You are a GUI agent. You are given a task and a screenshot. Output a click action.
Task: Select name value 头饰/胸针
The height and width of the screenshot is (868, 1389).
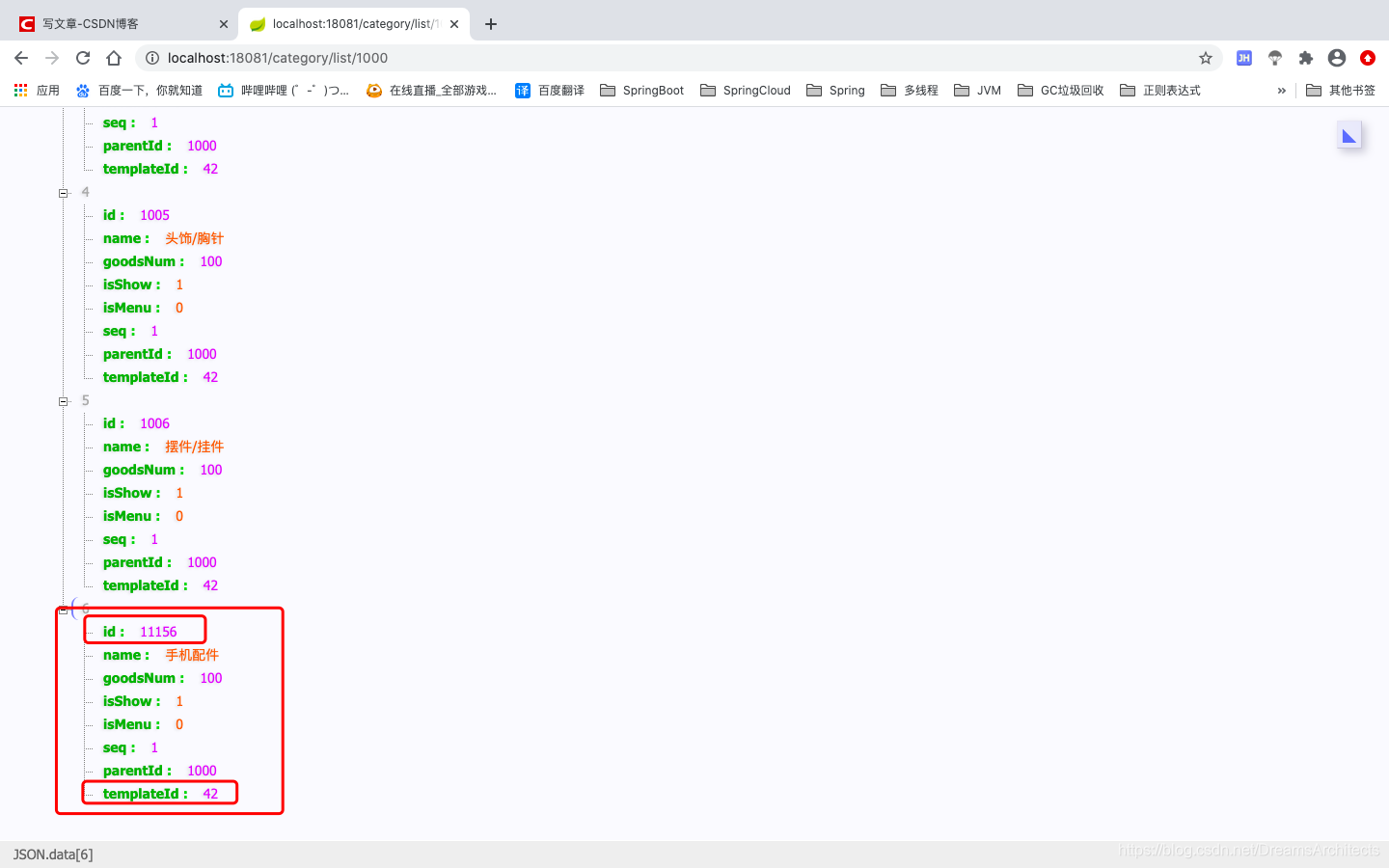[x=194, y=238]
